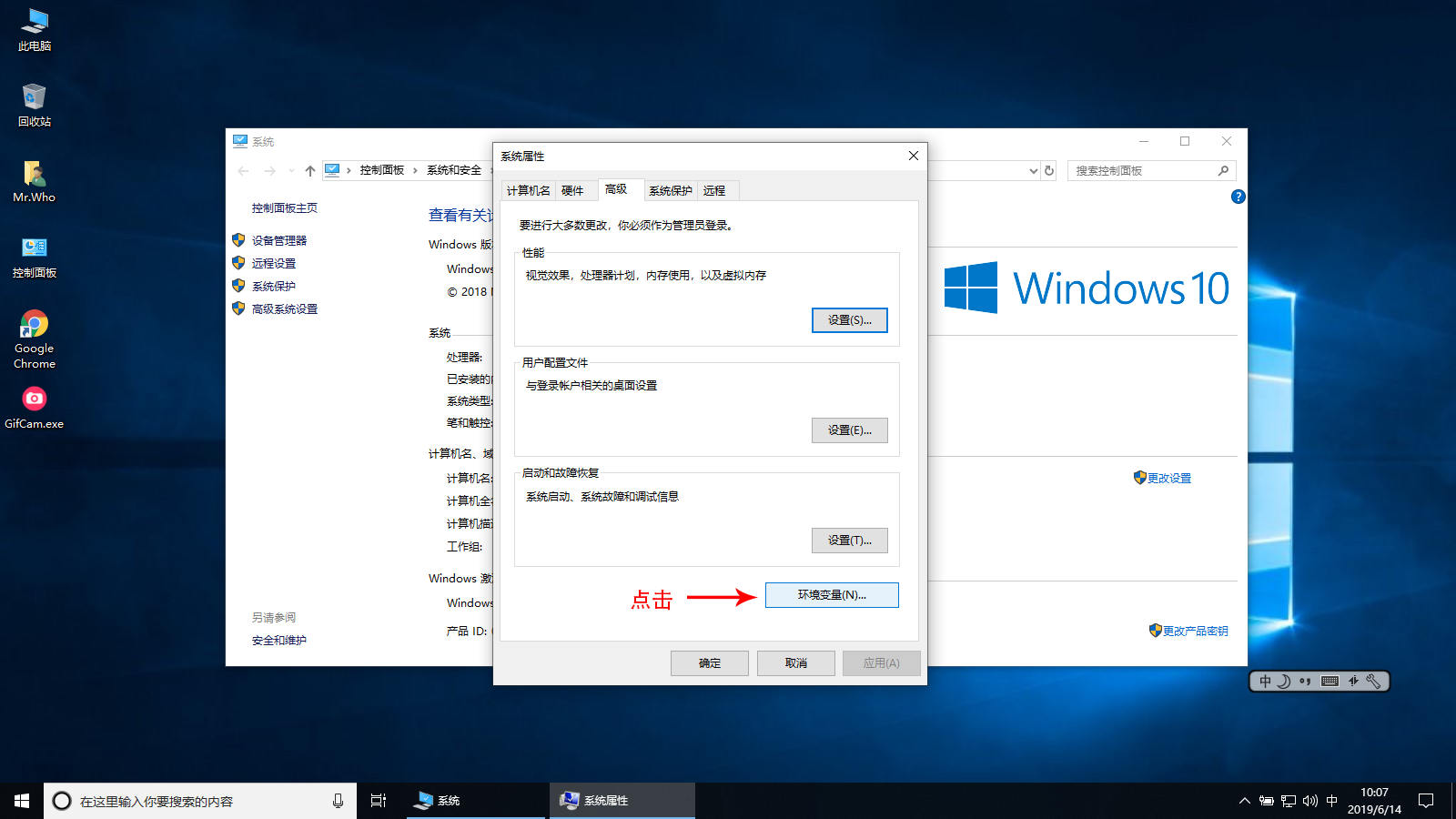Click 控制面板 in the address breadcrumb

click(x=382, y=170)
